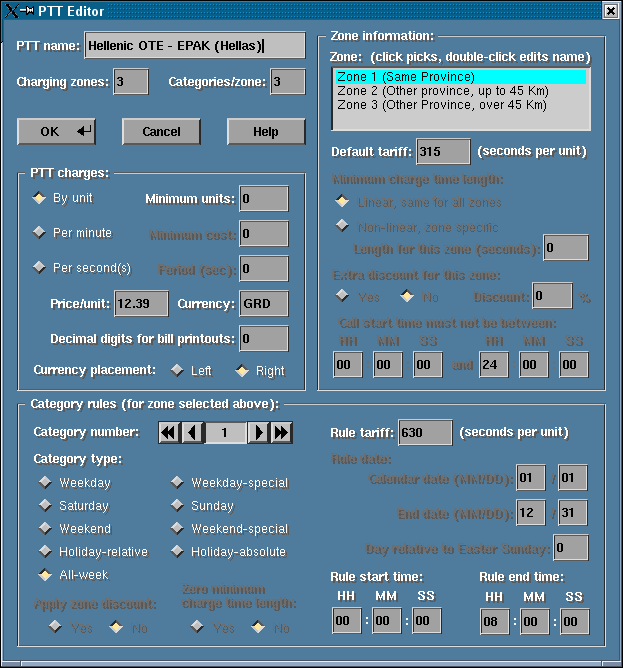This screenshot has width=623, height=668.
Task: Go to previous category number
Action: (x=192, y=432)
